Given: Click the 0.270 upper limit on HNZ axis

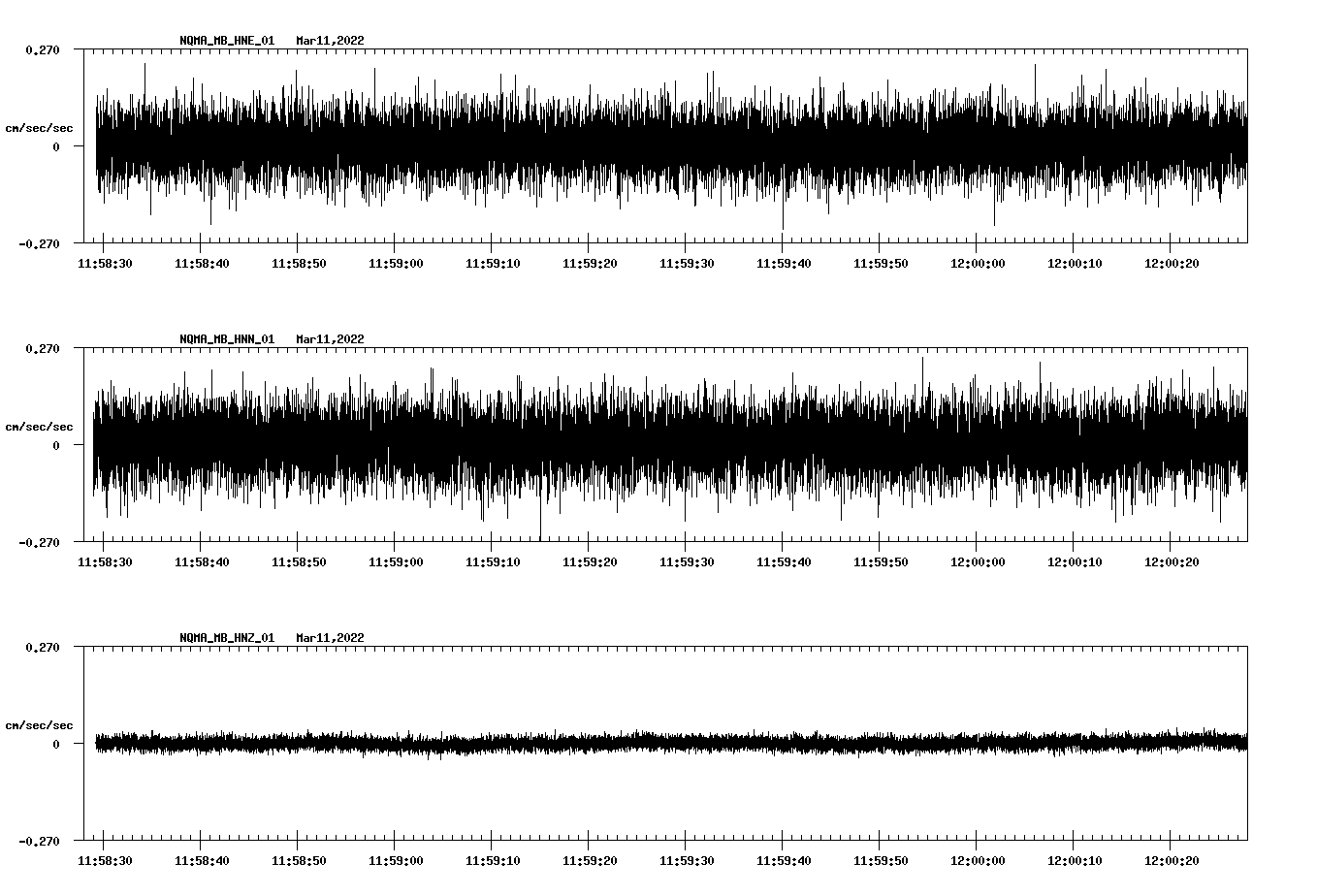Looking at the screenshot, I should pyautogui.click(x=43, y=647).
